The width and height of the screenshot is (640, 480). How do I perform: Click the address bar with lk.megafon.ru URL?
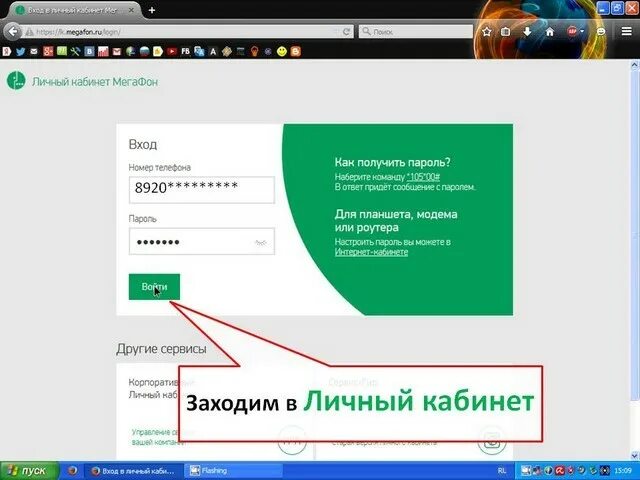click(x=184, y=31)
